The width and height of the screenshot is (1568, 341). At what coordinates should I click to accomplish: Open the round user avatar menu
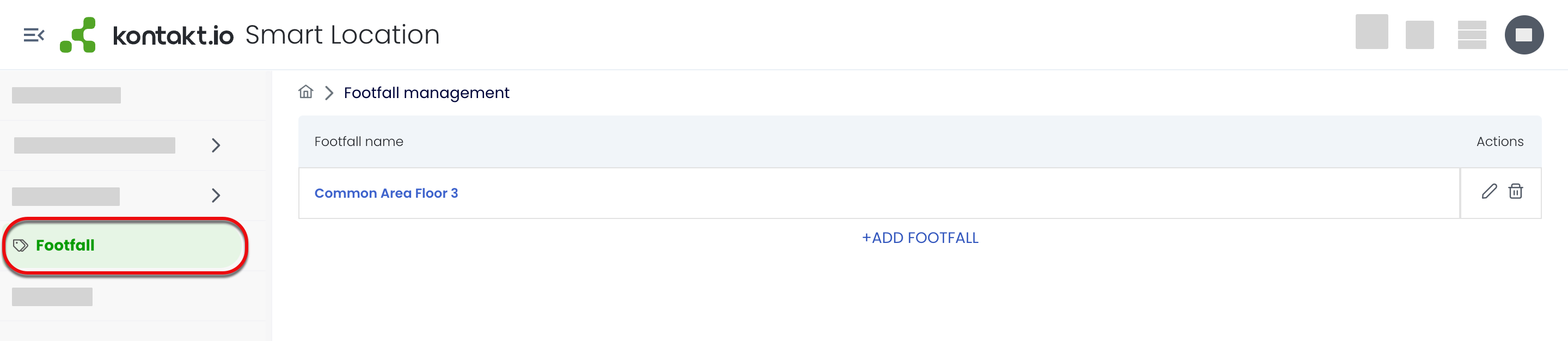(x=1523, y=35)
